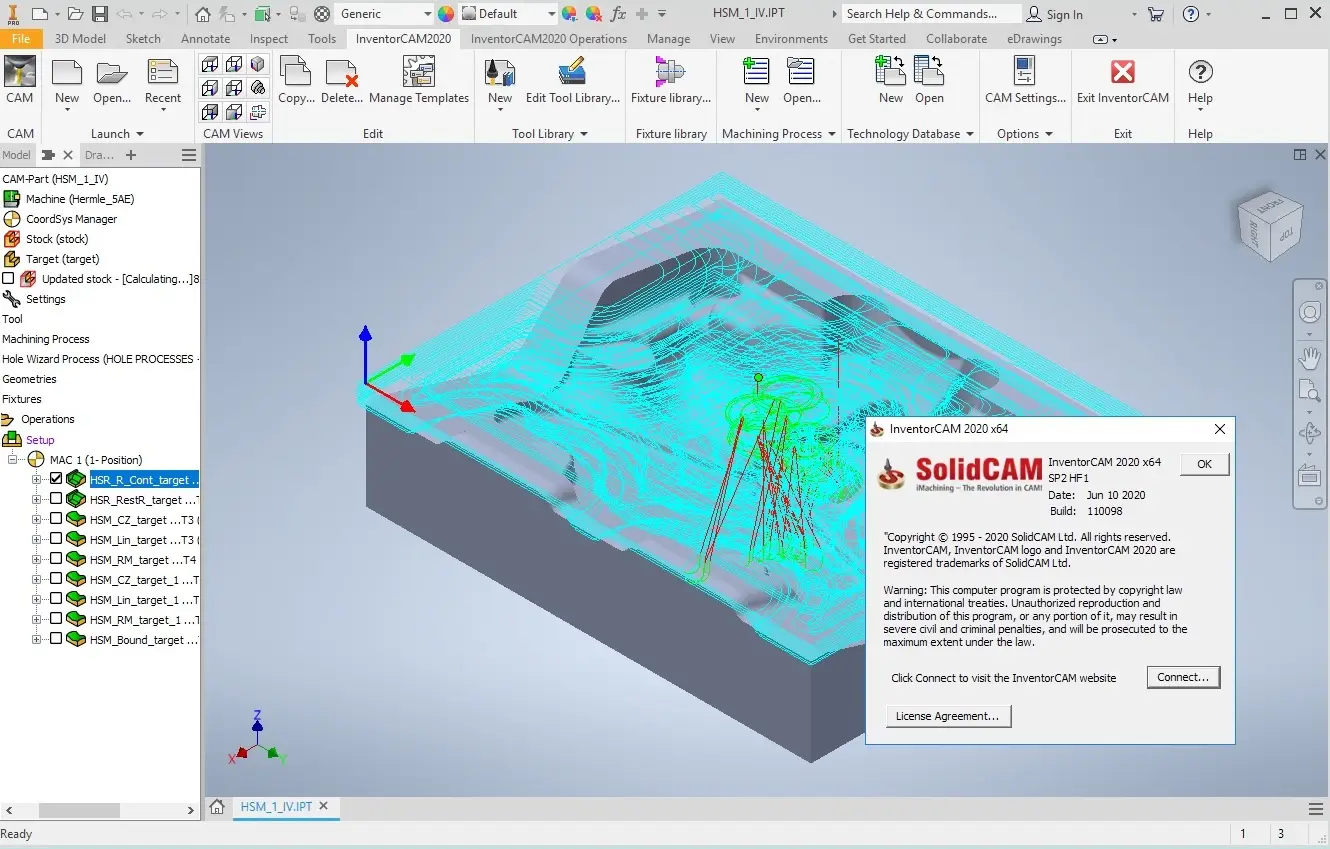This screenshot has width=1330, height=849.
Task: Open a Machining Process table
Action: click(802, 82)
